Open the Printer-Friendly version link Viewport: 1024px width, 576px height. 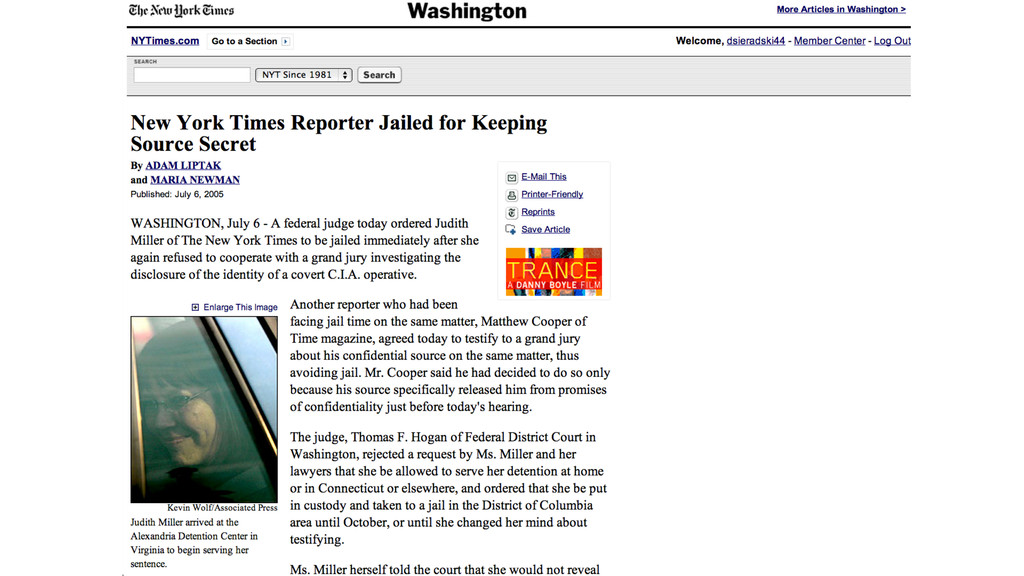[552, 195]
